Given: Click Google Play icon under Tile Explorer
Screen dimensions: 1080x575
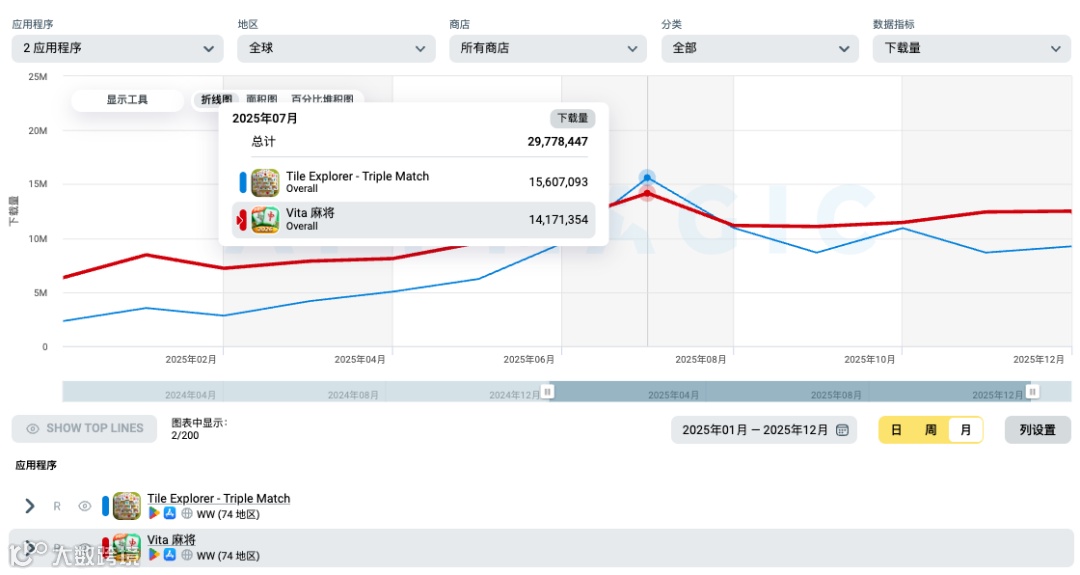Looking at the screenshot, I should click(154, 514).
